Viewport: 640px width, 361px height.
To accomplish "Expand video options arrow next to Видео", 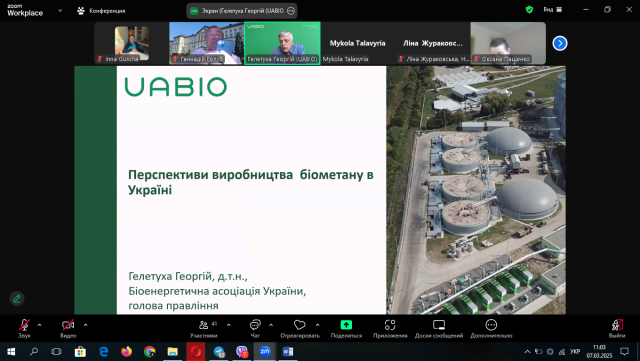I will click(x=86, y=325).
